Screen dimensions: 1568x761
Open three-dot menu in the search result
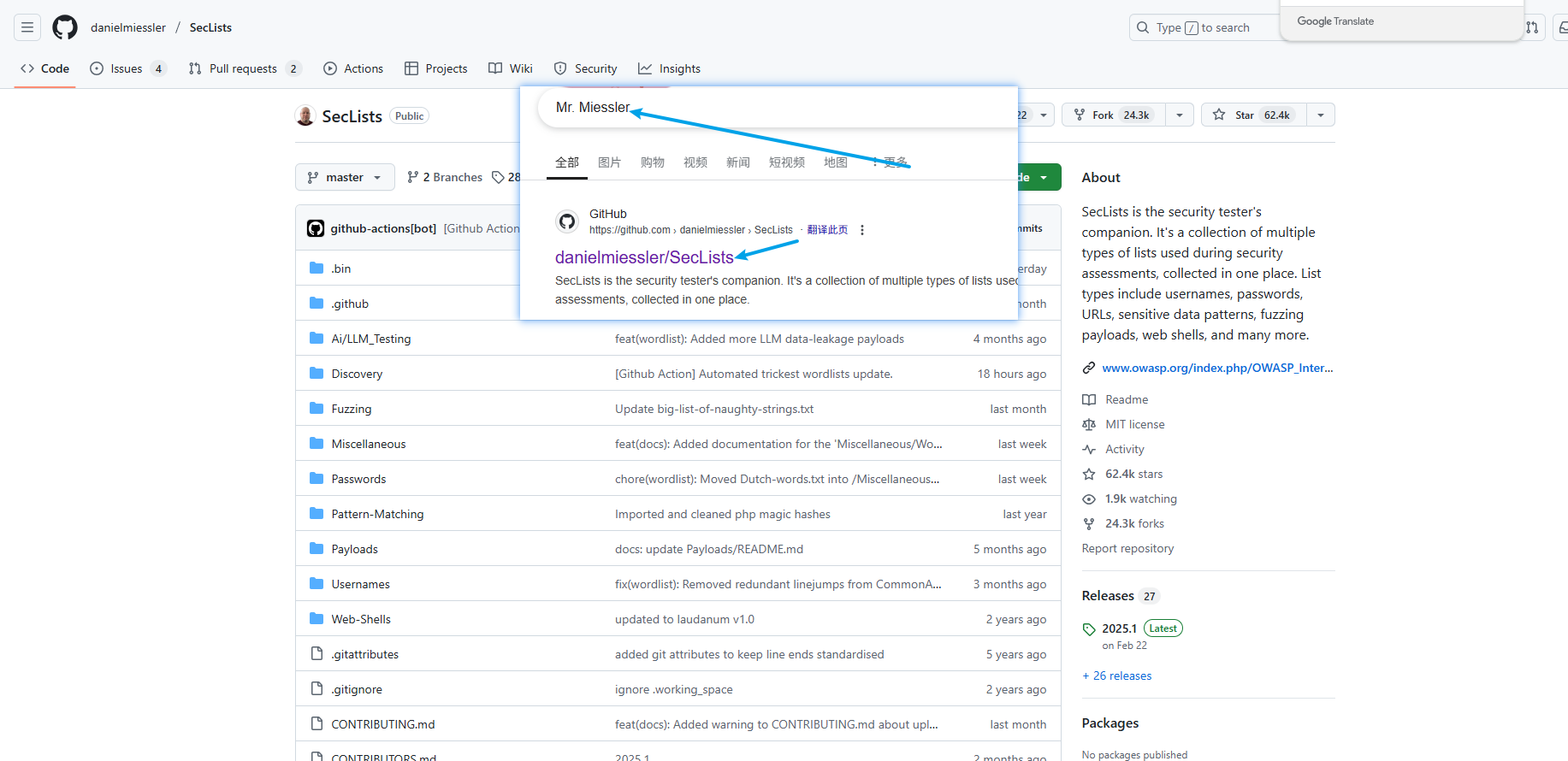862,230
